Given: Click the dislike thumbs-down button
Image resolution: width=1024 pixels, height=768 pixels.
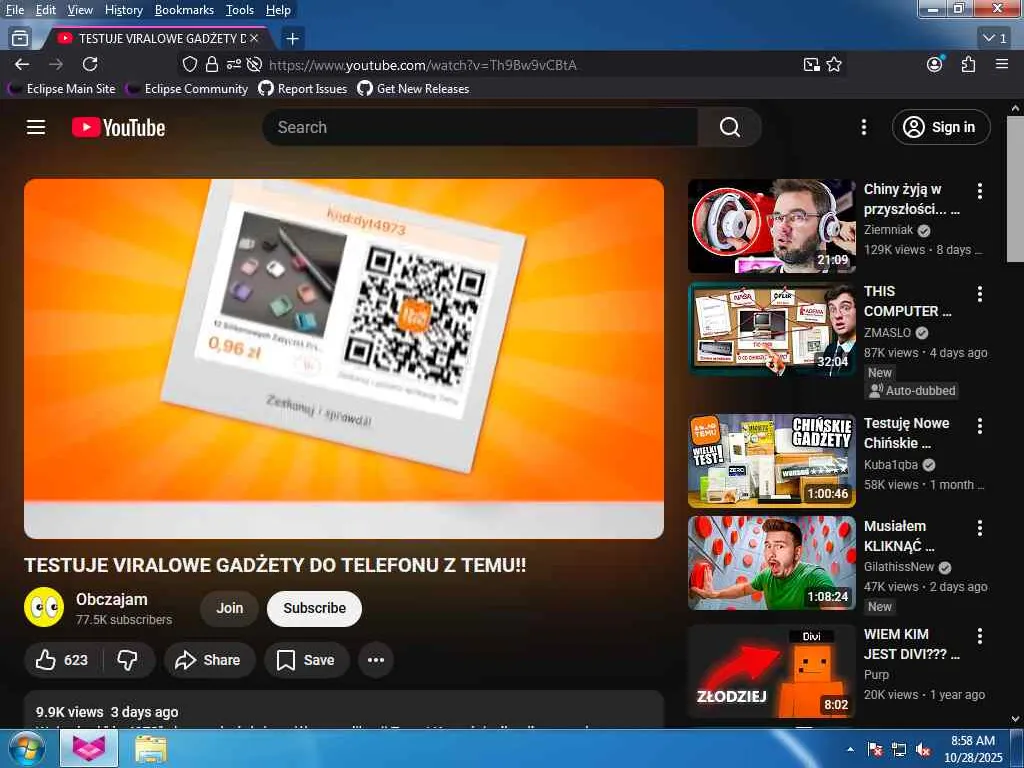Looking at the screenshot, I should coord(128,660).
